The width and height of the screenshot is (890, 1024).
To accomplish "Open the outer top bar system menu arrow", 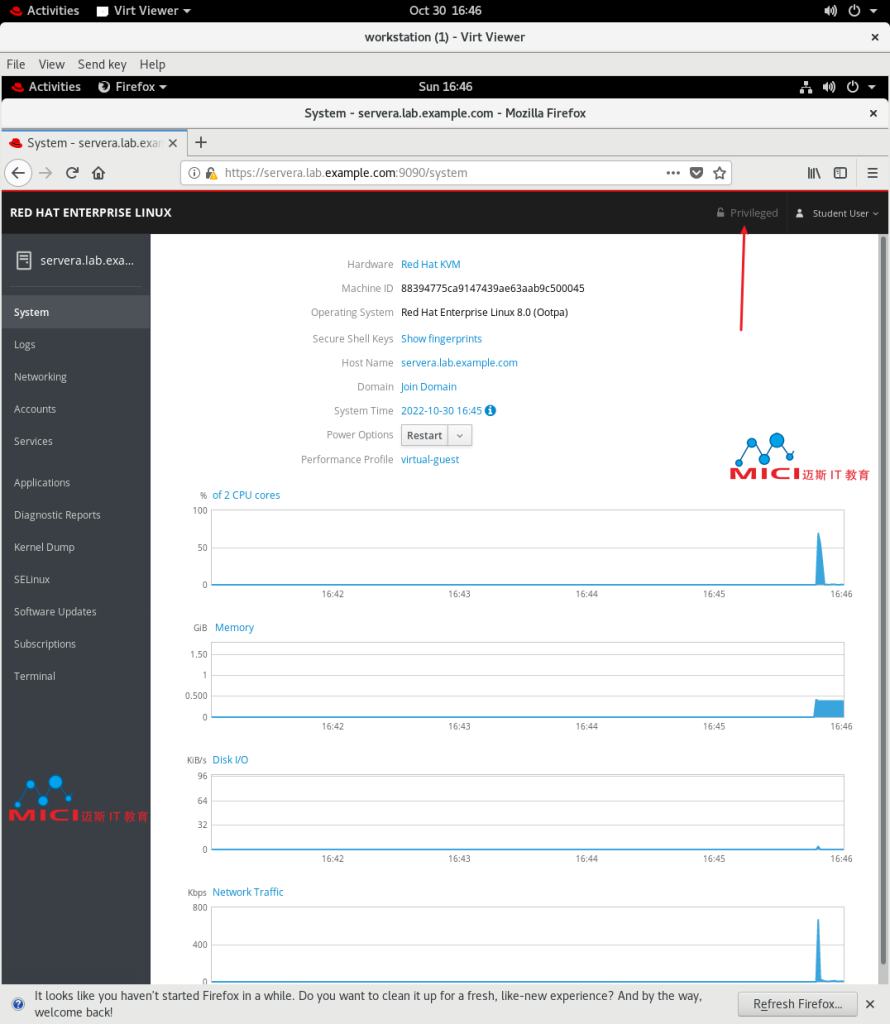I will [x=873, y=11].
